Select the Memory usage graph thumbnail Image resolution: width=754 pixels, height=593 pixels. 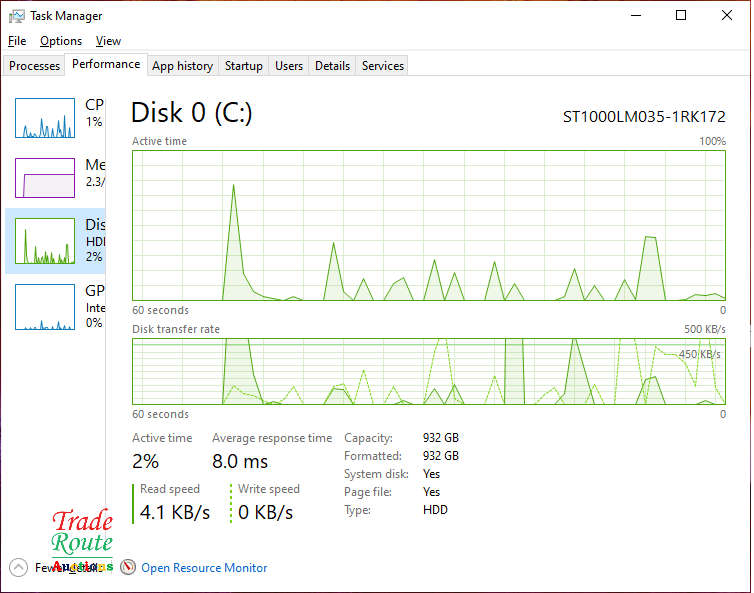[x=45, y=178]
